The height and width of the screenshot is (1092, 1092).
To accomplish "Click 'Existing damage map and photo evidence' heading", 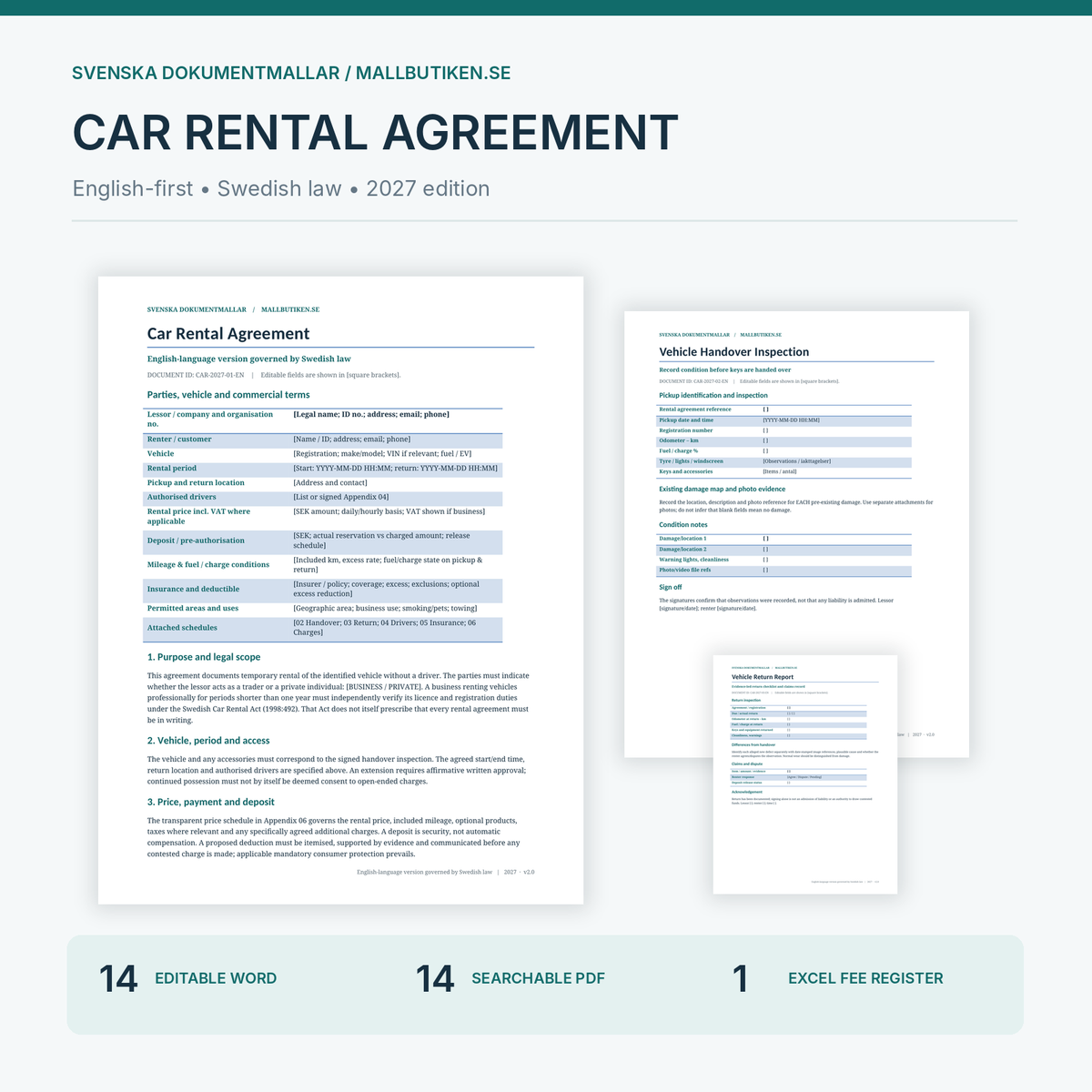I will click(x=723, y=489).
